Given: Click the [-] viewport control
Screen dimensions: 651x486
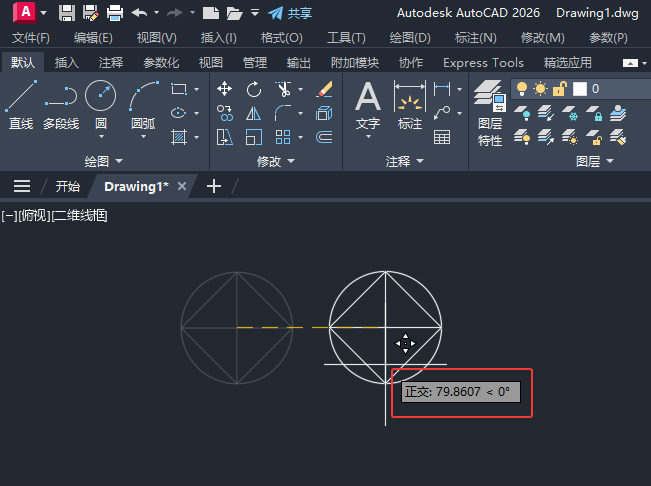Looking at the screenshot, I should pyautogui.click(x=9, y=216).
